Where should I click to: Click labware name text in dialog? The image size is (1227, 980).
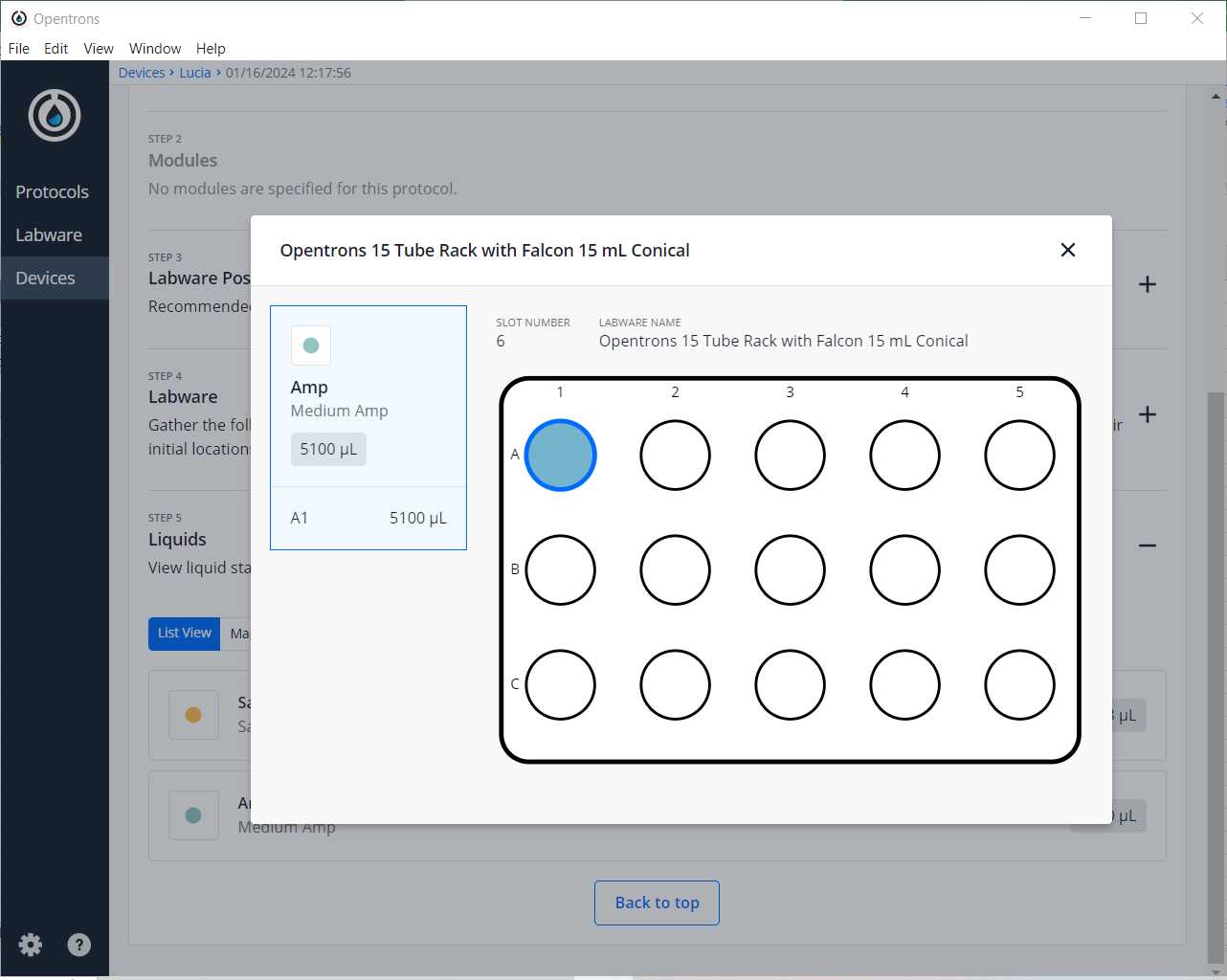coord(784,341)
